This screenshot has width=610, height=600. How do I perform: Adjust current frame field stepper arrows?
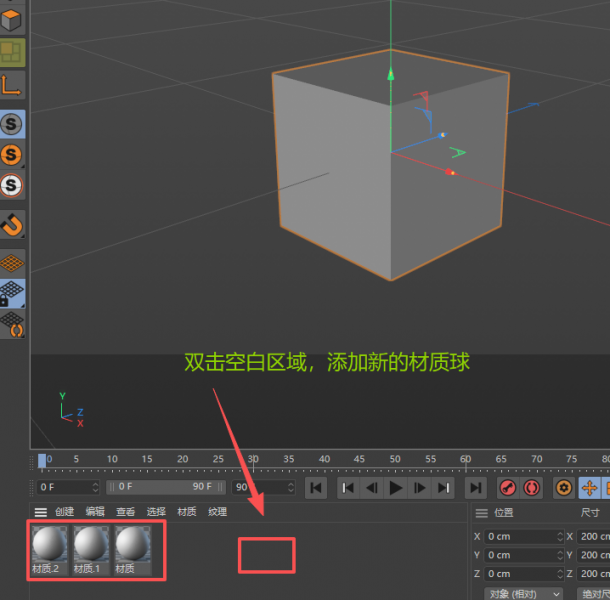point(96,487)
